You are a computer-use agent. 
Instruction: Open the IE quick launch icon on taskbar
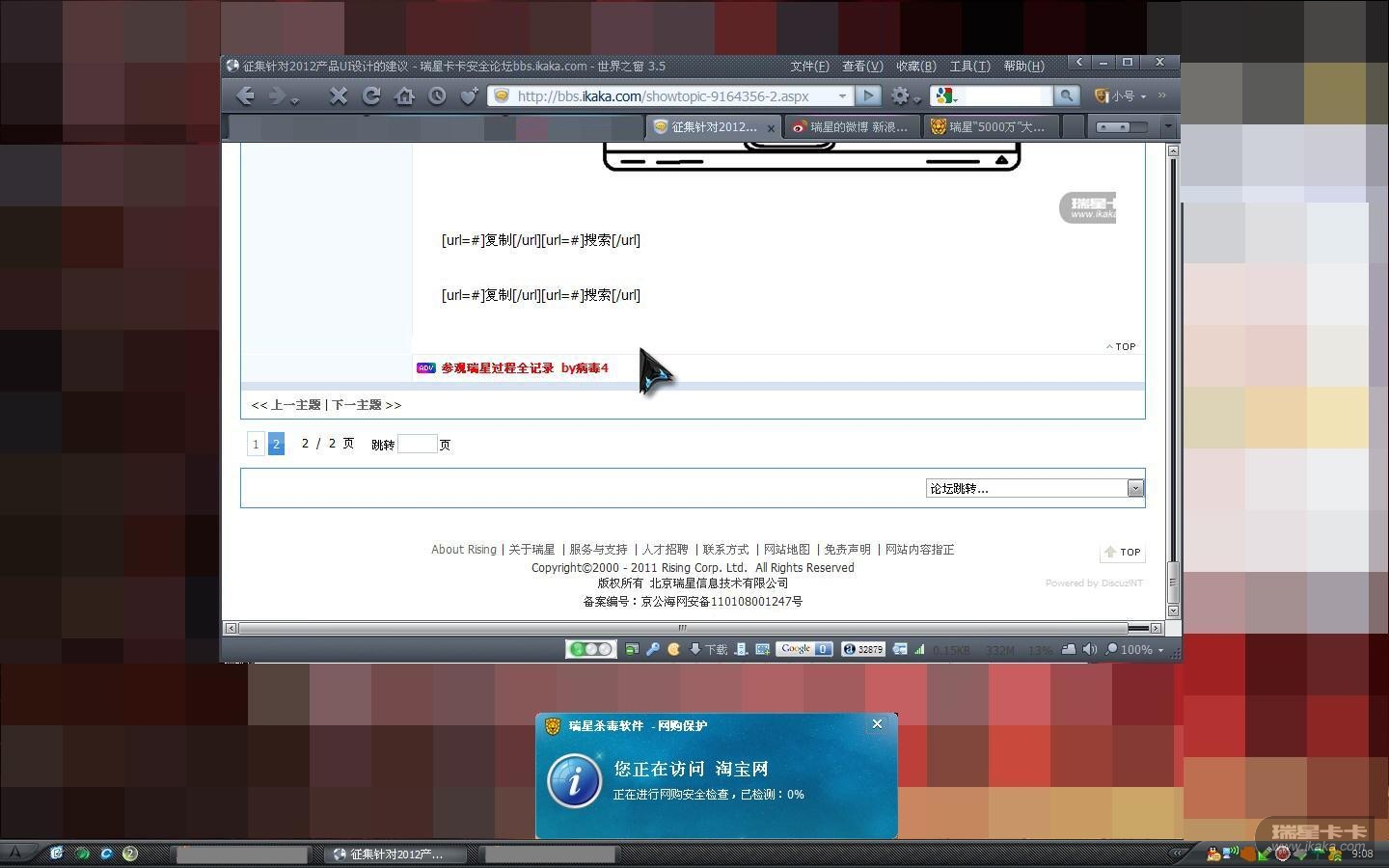point(106,854)
